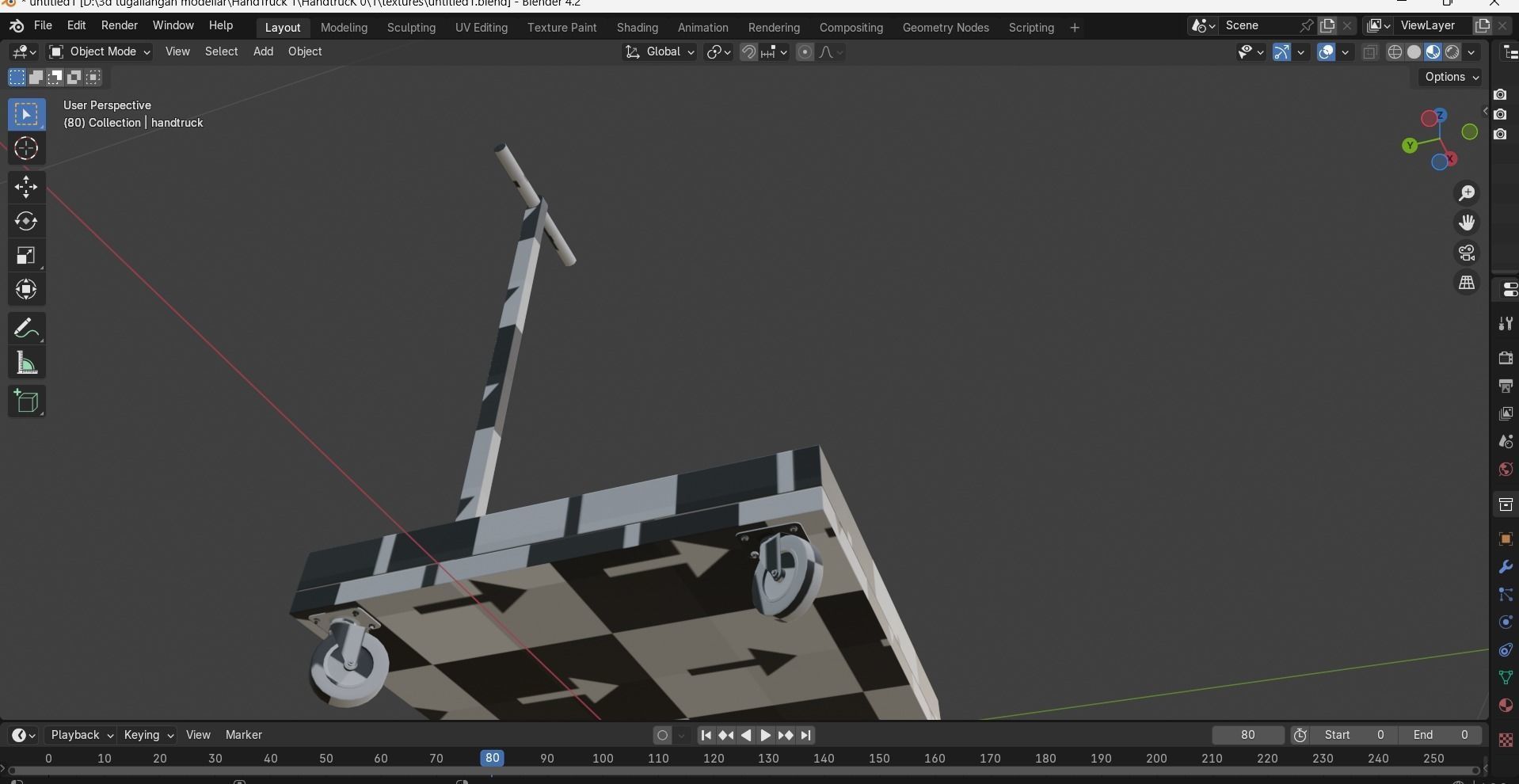Open the Object Constraints properties tab
This screenshot has width=1519, height=784.
coord(1506,650)
